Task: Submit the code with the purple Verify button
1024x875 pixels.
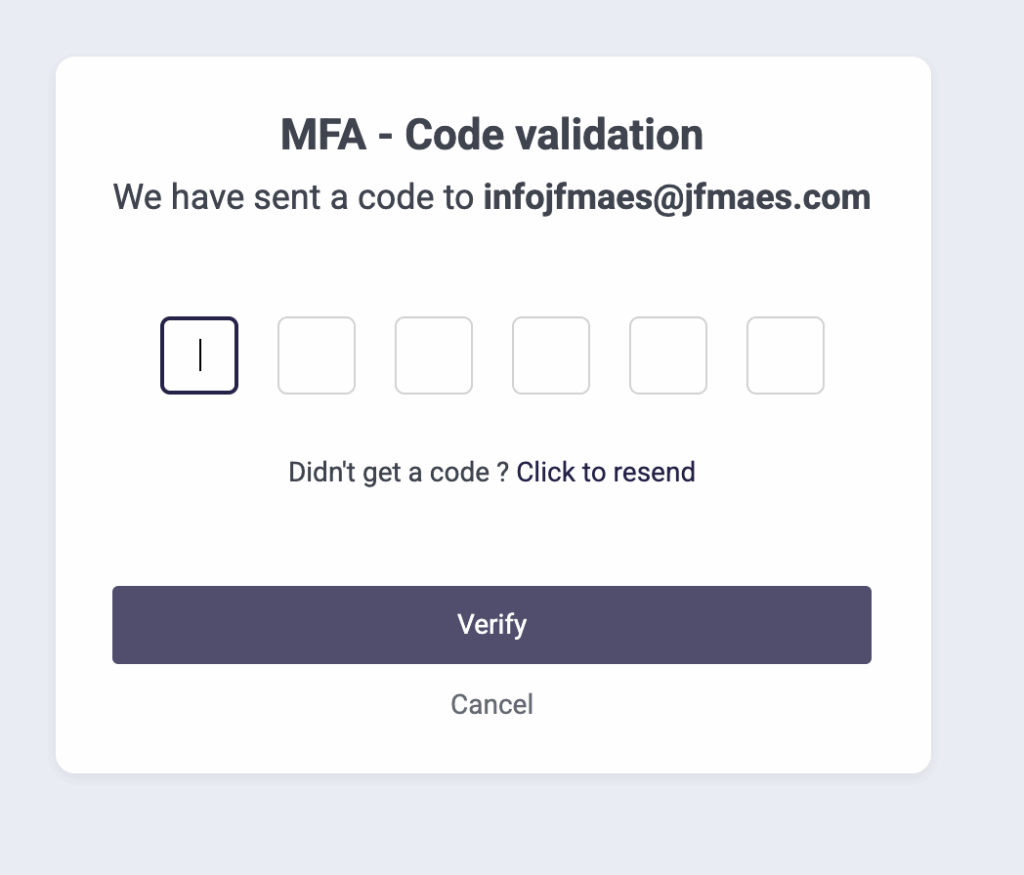Action: point(492,625)
